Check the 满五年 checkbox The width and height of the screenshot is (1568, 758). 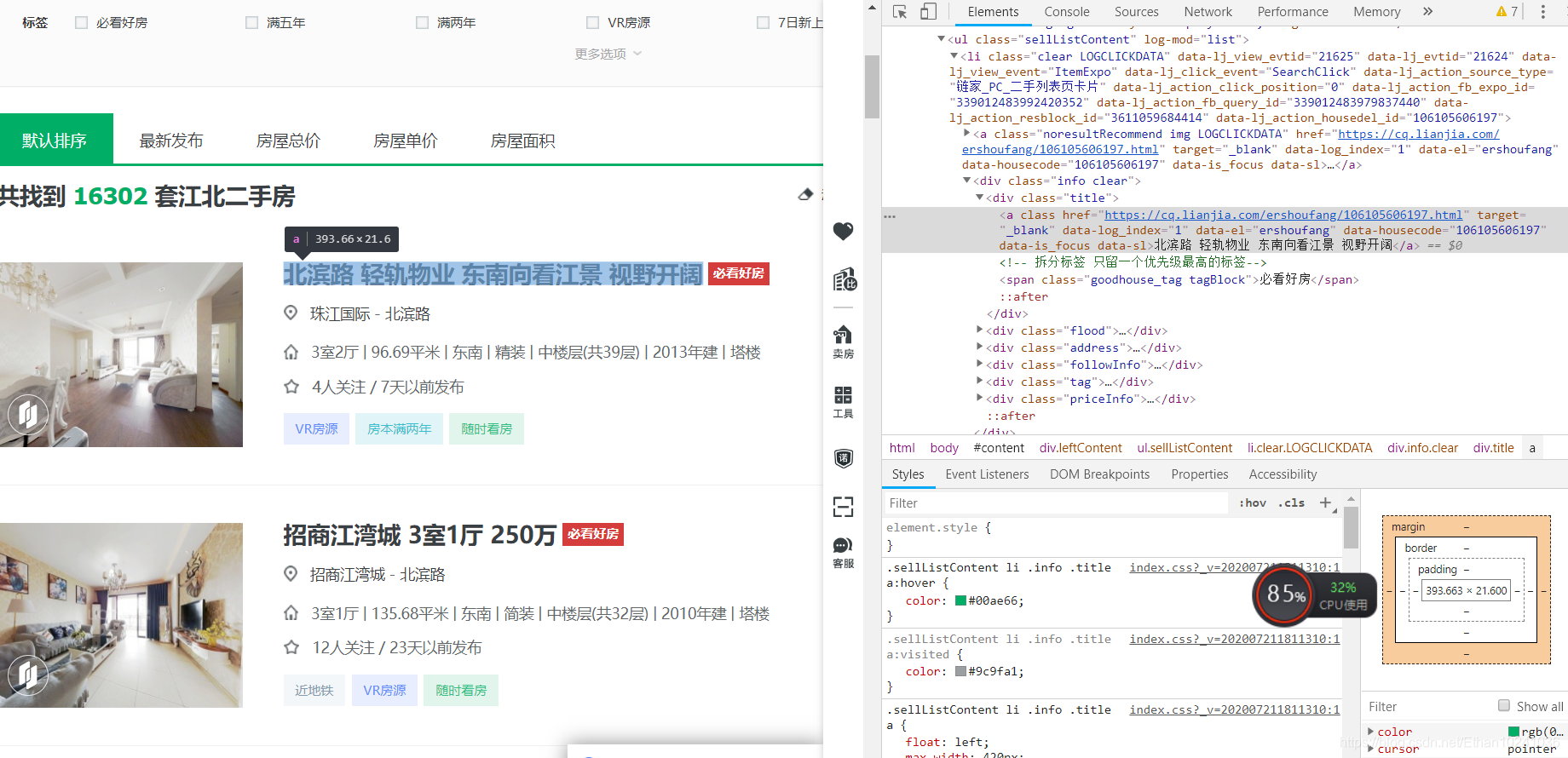tap(251, 23)
